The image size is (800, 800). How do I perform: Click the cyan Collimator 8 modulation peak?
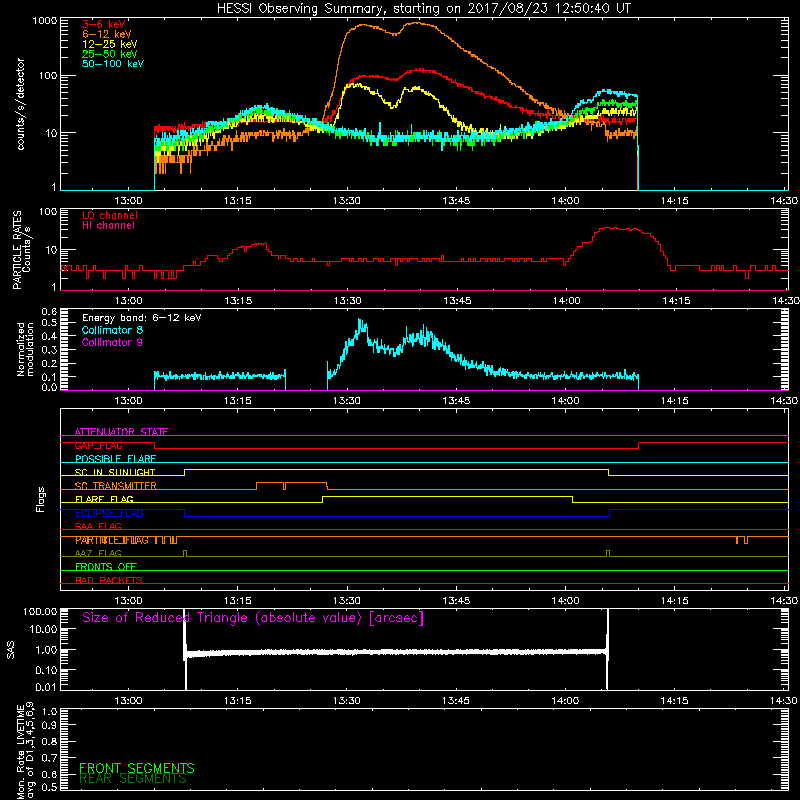tap(361, 324)
